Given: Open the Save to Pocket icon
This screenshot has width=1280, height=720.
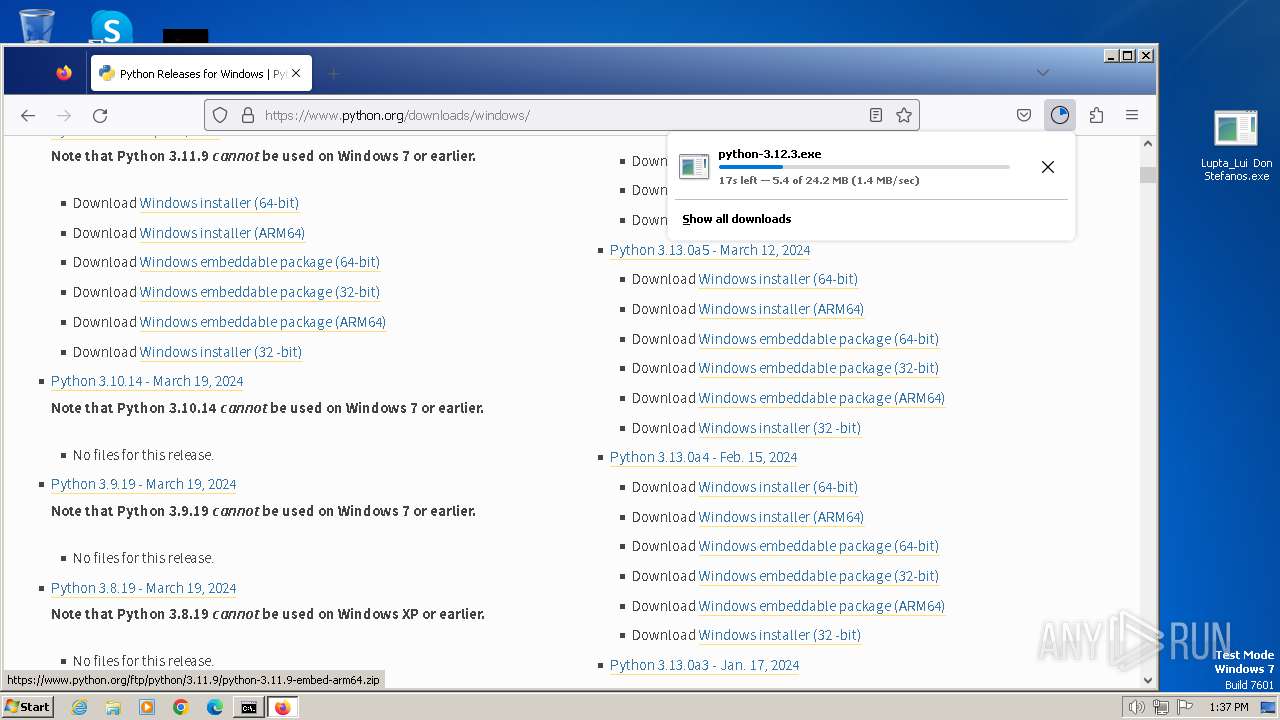Looking at the screenshot, I should 1024,115.
